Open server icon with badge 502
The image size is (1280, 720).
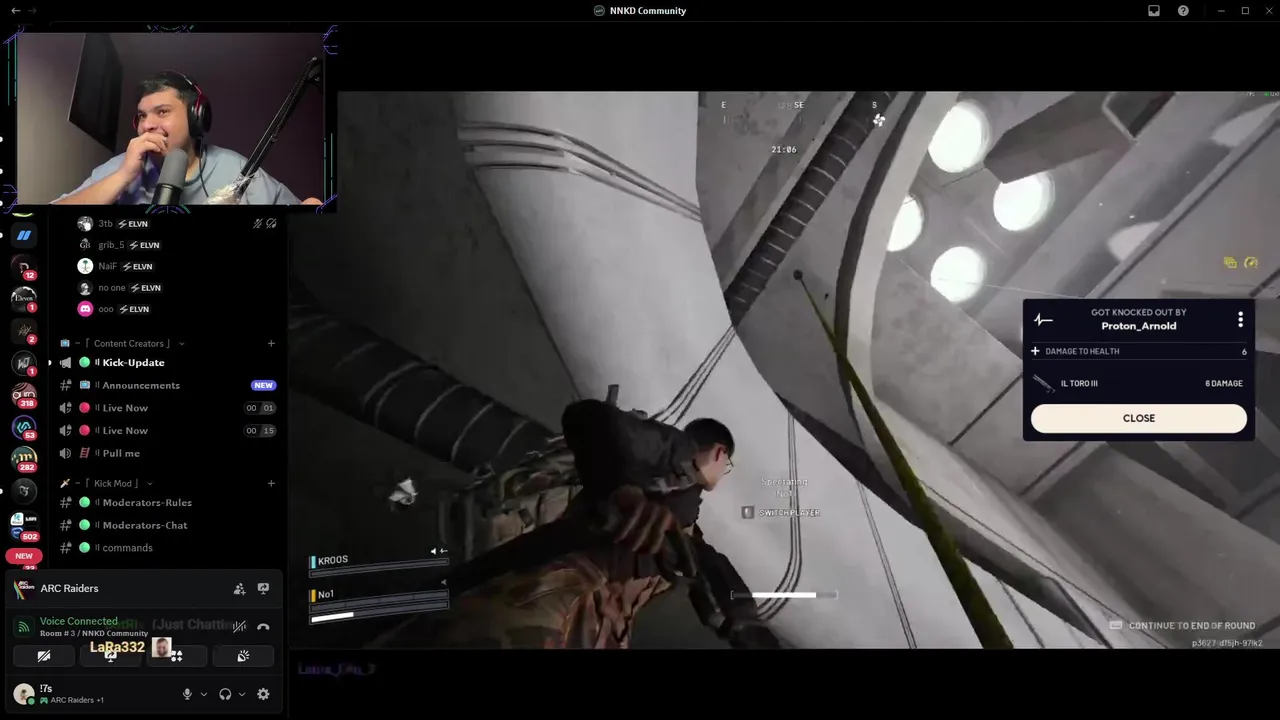click(24, 523)
